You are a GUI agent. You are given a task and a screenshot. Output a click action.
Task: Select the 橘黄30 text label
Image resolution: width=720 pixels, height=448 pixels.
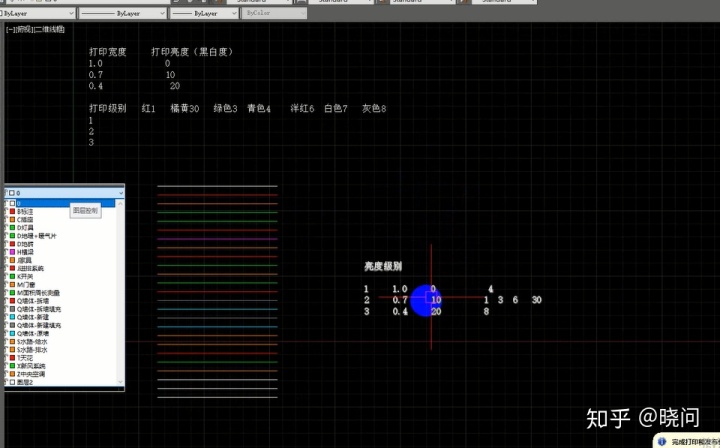point(185,108)
